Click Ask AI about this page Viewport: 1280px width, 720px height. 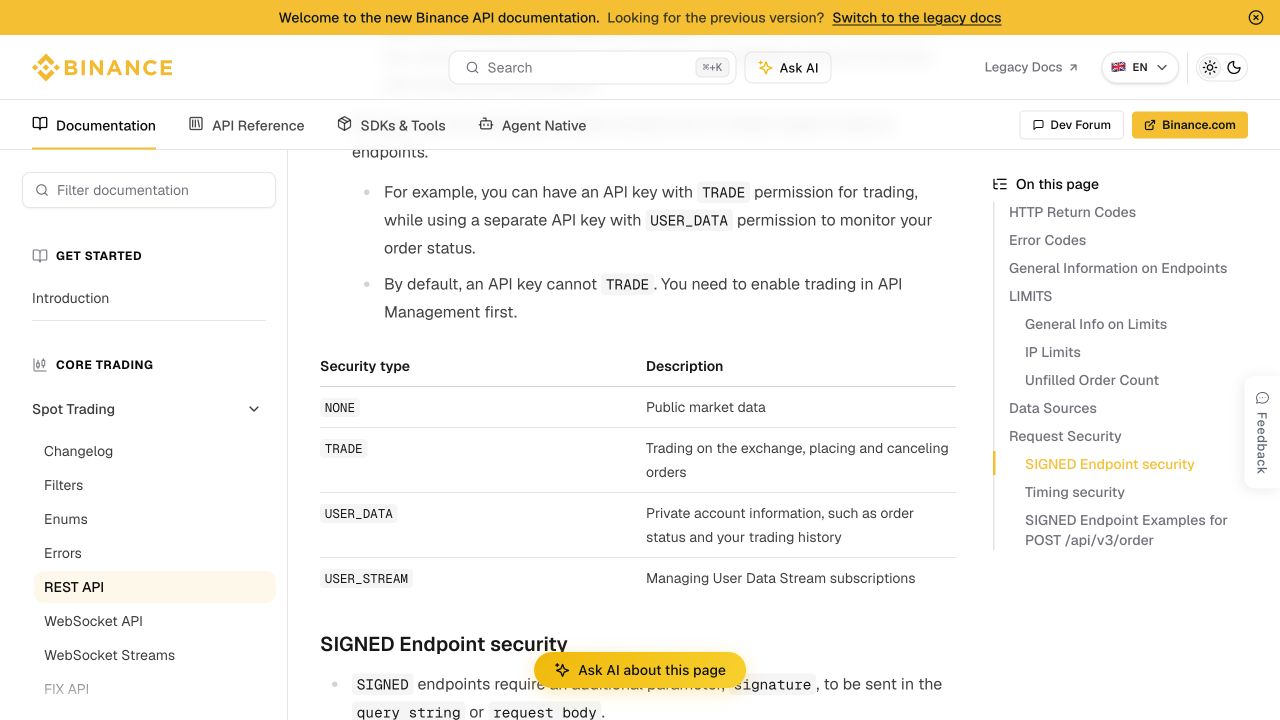click(640, 670)
